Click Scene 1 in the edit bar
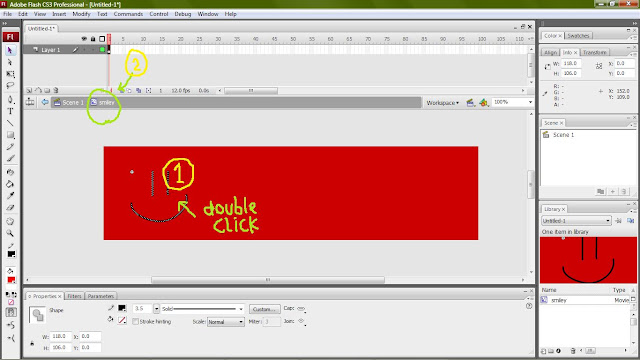Image resolution: width=640 pixels, height=360 pixels. coord(69,102)
